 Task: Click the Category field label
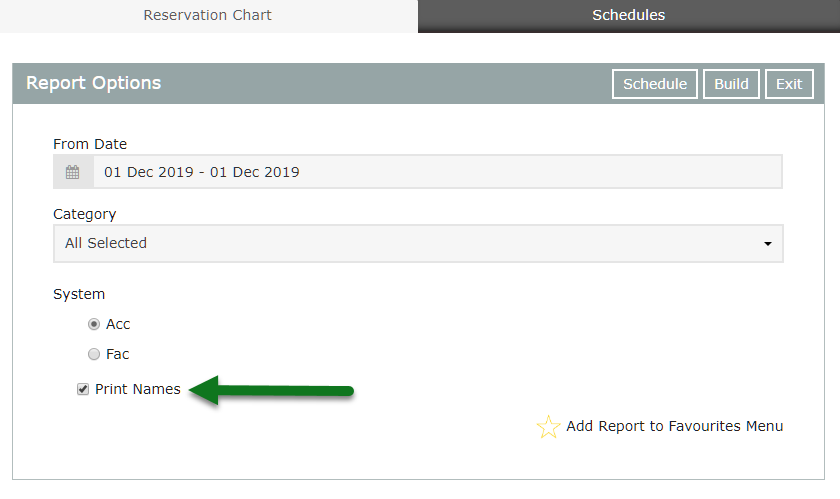pyautogui.click(x=85, y=214)
